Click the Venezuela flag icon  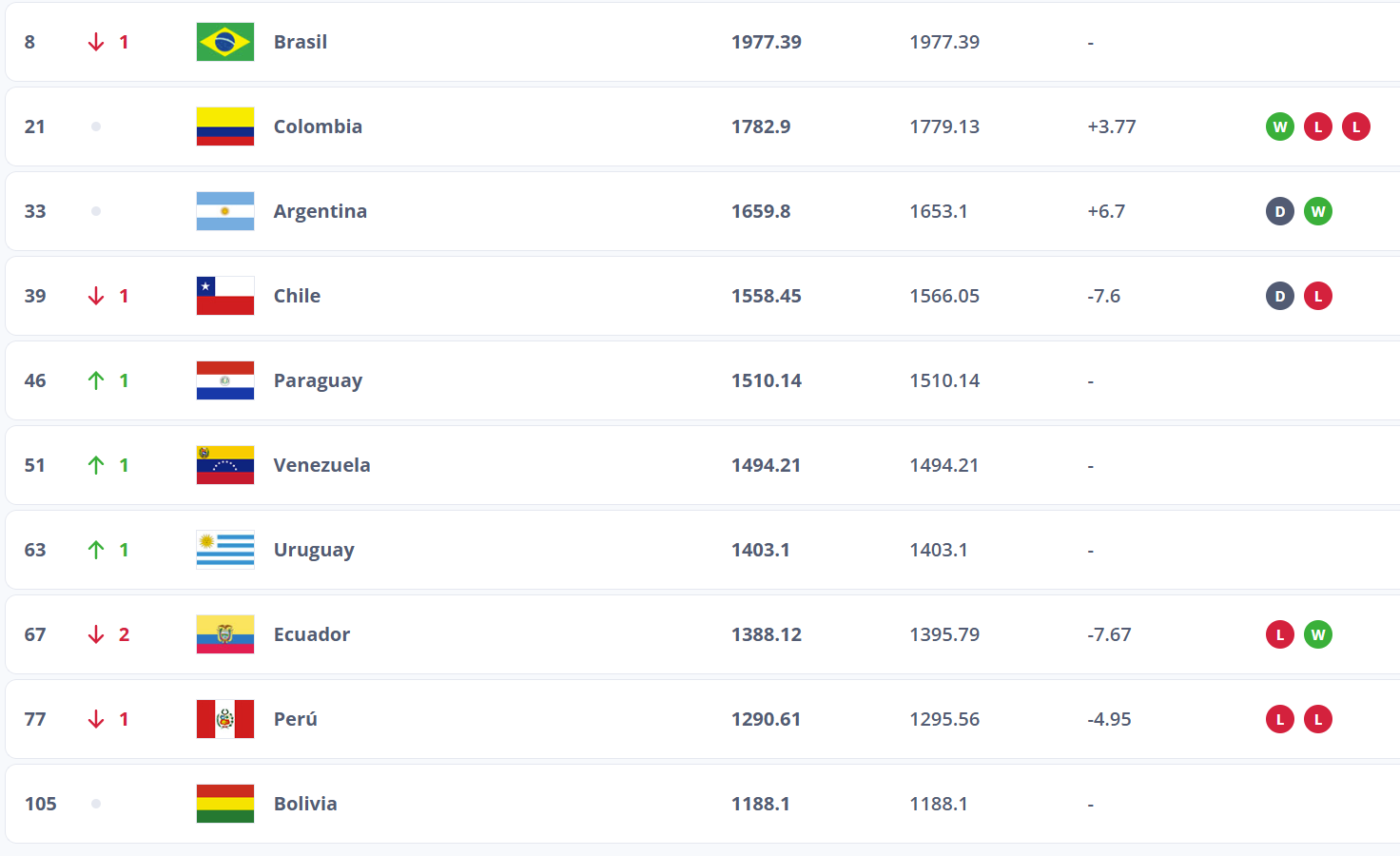(225, 465)
